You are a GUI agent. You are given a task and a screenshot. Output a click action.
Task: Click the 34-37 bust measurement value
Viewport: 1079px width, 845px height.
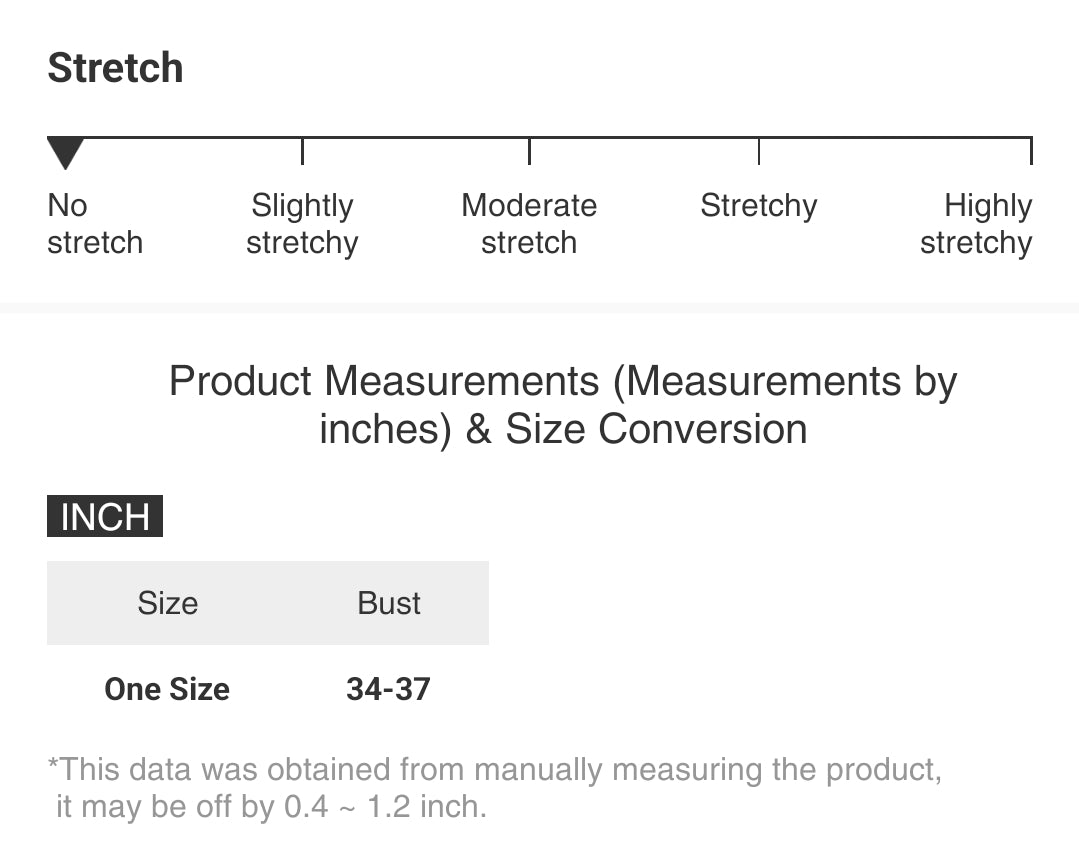[388, 689]
